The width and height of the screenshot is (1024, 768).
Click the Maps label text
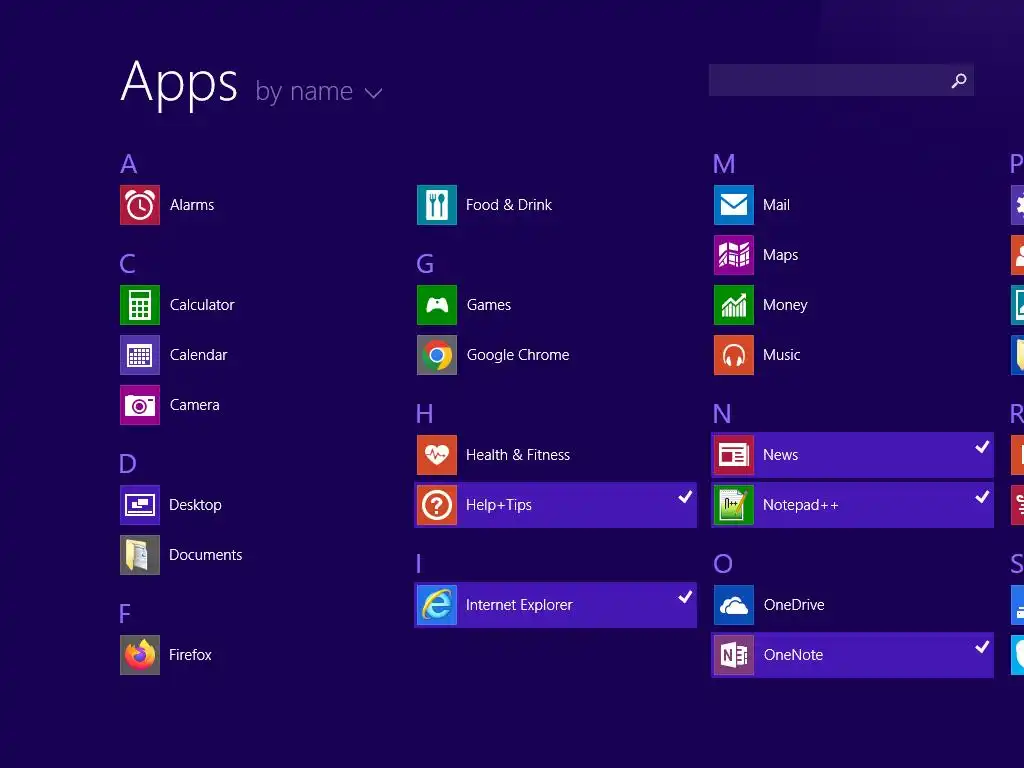pyautogui.click(x=780, y=255)
